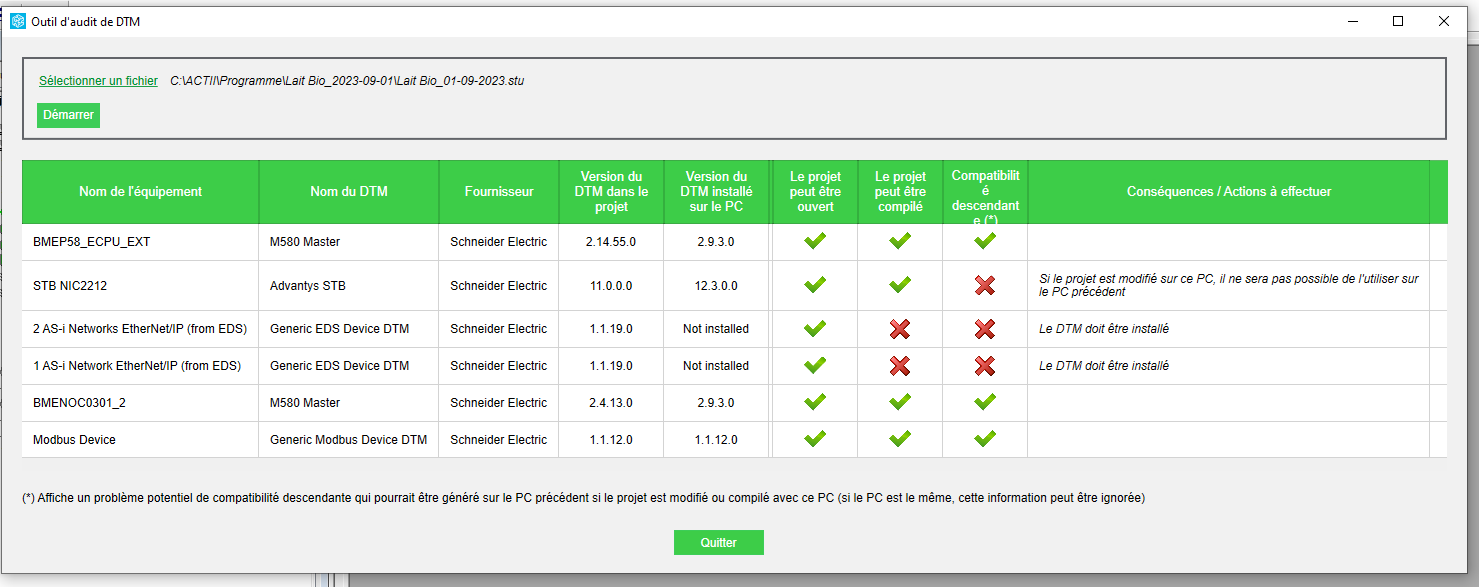Click green checkmark for BMENOC0301_2 compile status
The width and height of the screenshot is (1479, 587).
click(x=900, y=402)
